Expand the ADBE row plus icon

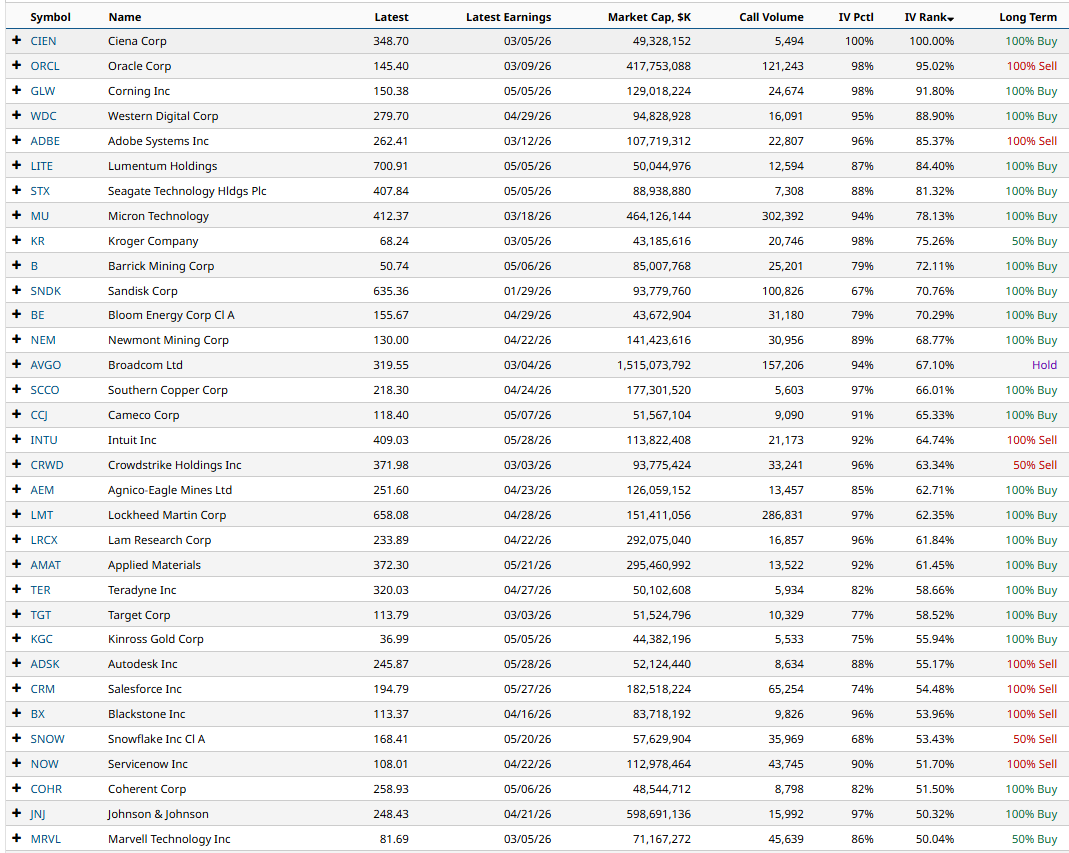coord(17,140)
